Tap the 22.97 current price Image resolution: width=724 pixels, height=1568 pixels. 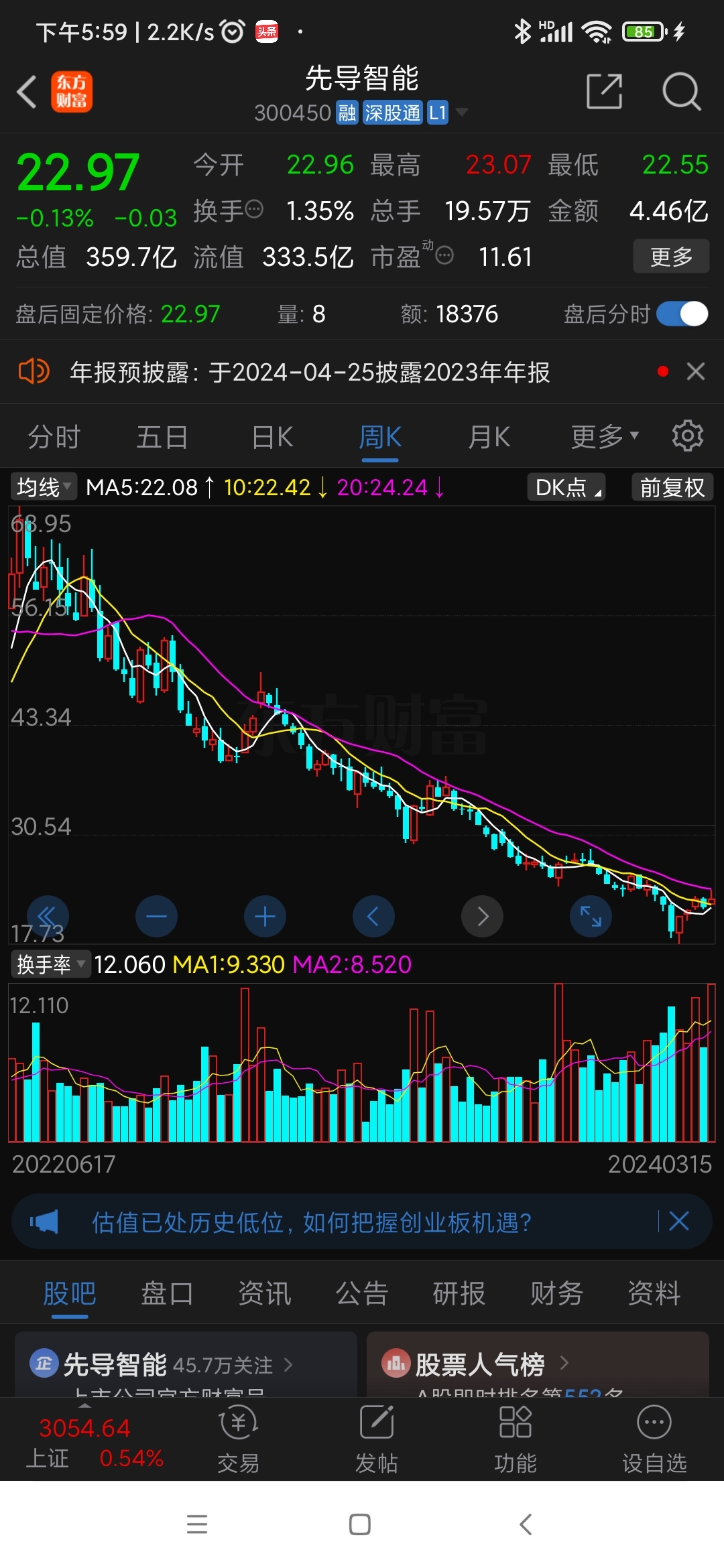[78, 172]
